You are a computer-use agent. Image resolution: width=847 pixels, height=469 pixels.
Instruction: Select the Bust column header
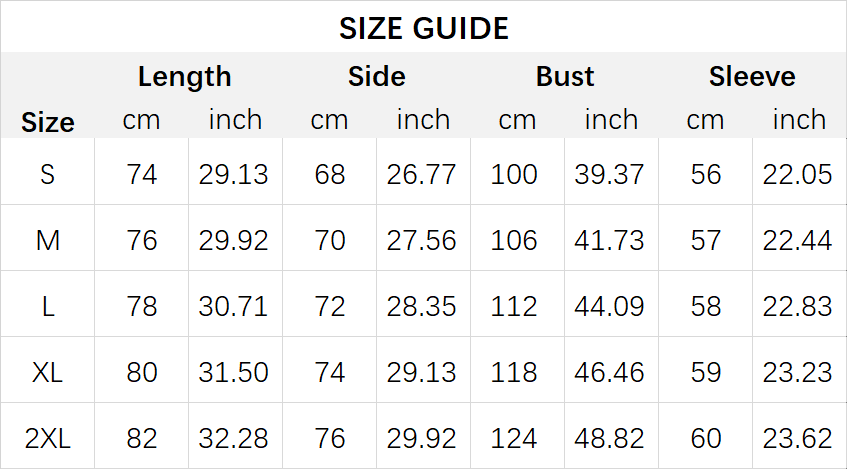click(x=564, y=76)
